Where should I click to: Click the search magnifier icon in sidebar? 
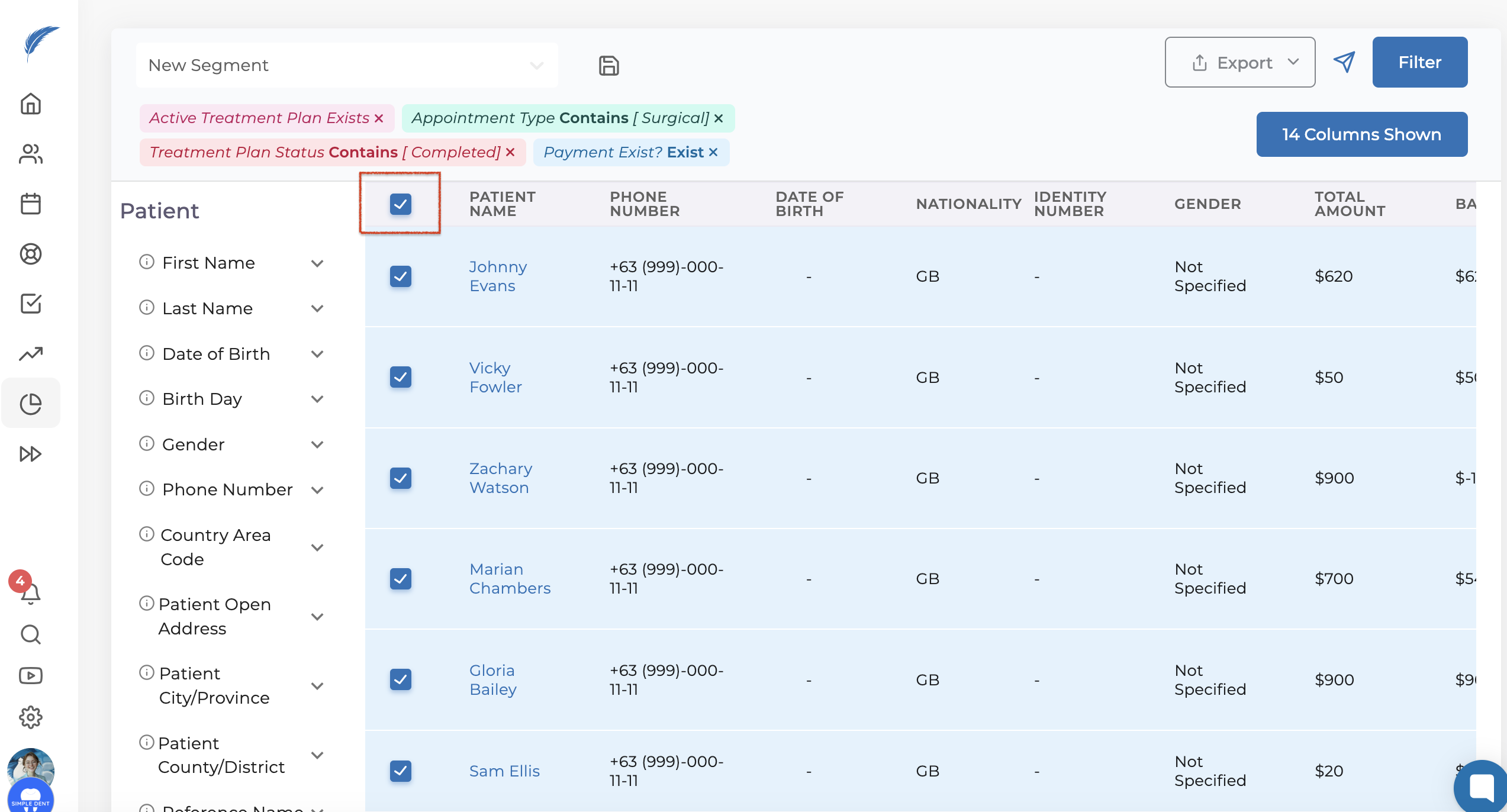coord(31,634)
